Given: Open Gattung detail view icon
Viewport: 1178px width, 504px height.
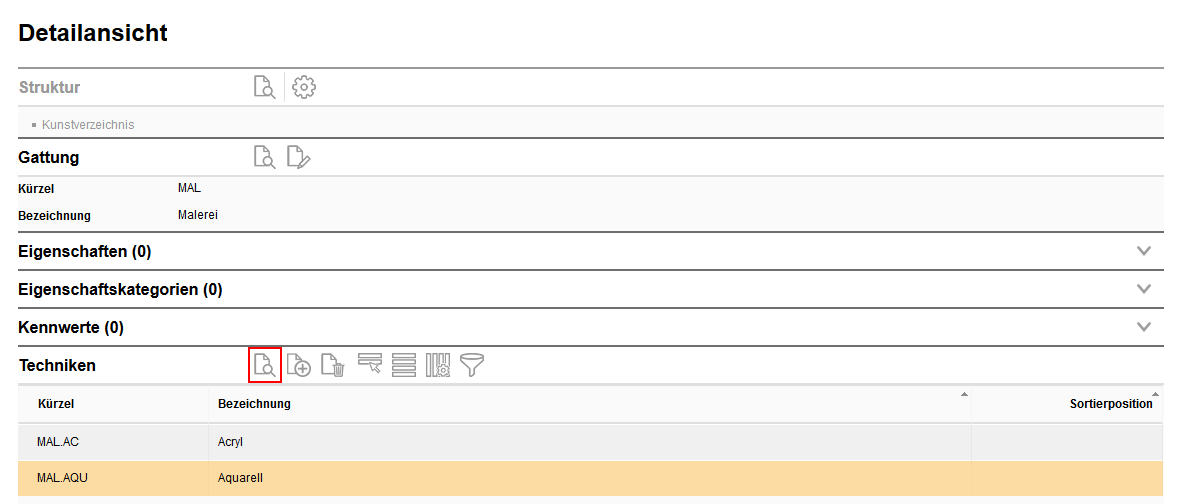Looking at the screenshot, I should (x=264, y=157).
